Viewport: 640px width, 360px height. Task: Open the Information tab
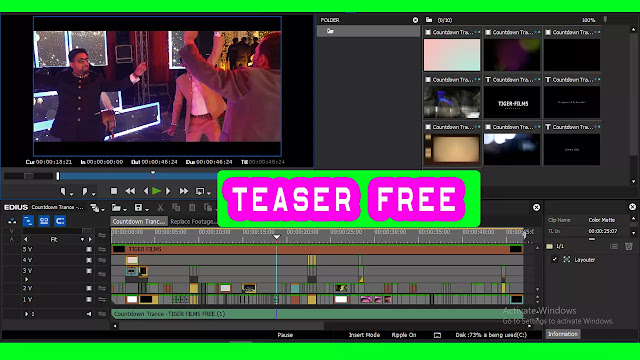tap(563, 334)
